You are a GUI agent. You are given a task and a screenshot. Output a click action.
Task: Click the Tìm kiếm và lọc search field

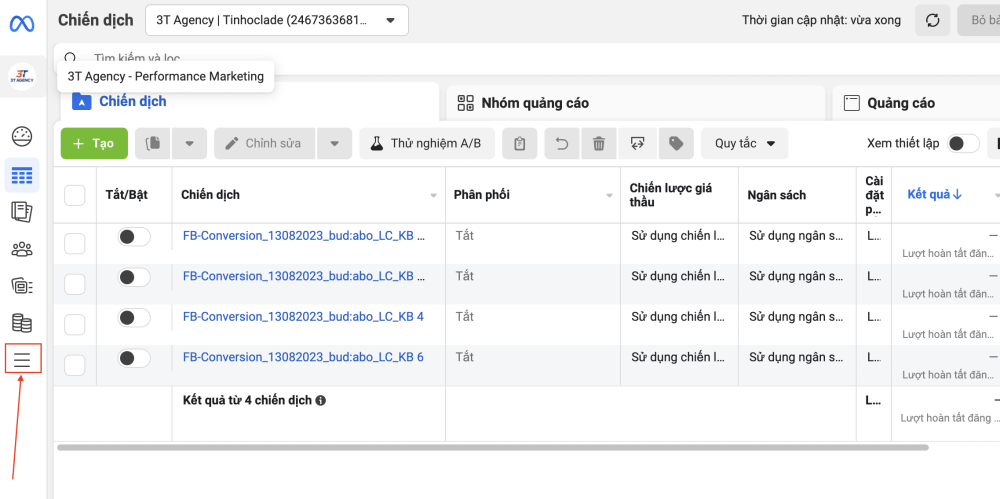click(527, 59)
